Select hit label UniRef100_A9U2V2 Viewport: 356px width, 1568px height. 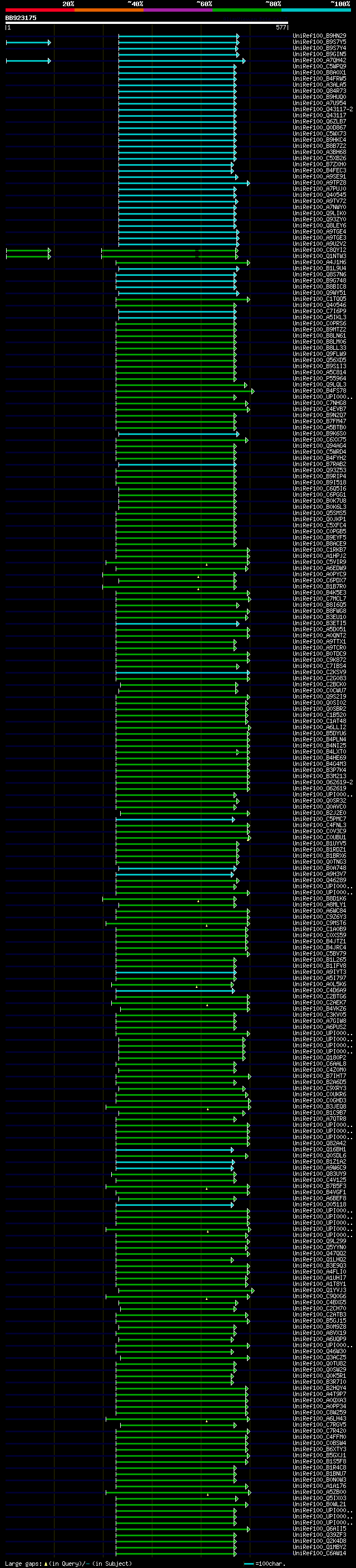click(x=319, y=244)
